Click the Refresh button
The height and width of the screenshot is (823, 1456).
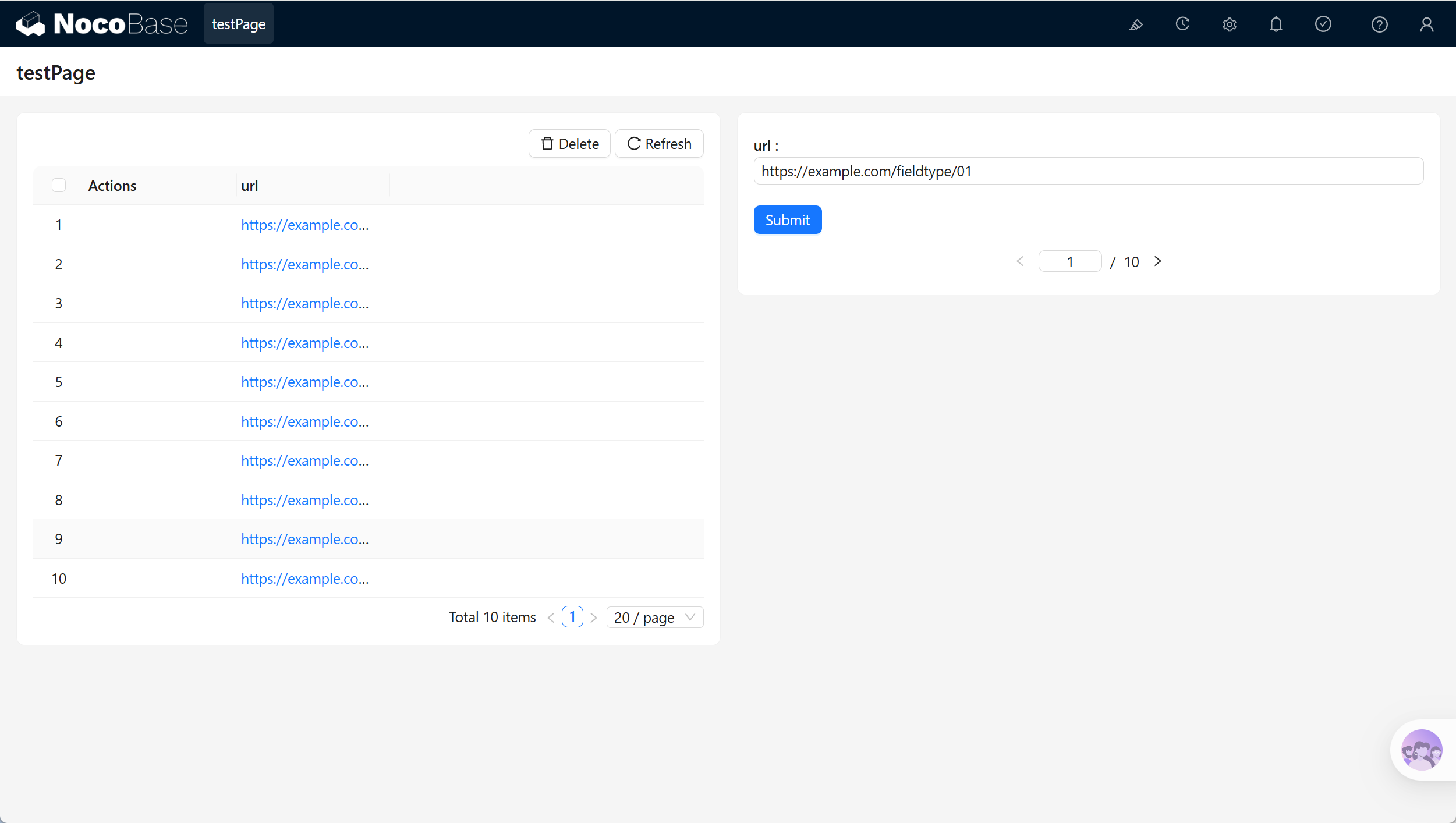tap(659, 143)
